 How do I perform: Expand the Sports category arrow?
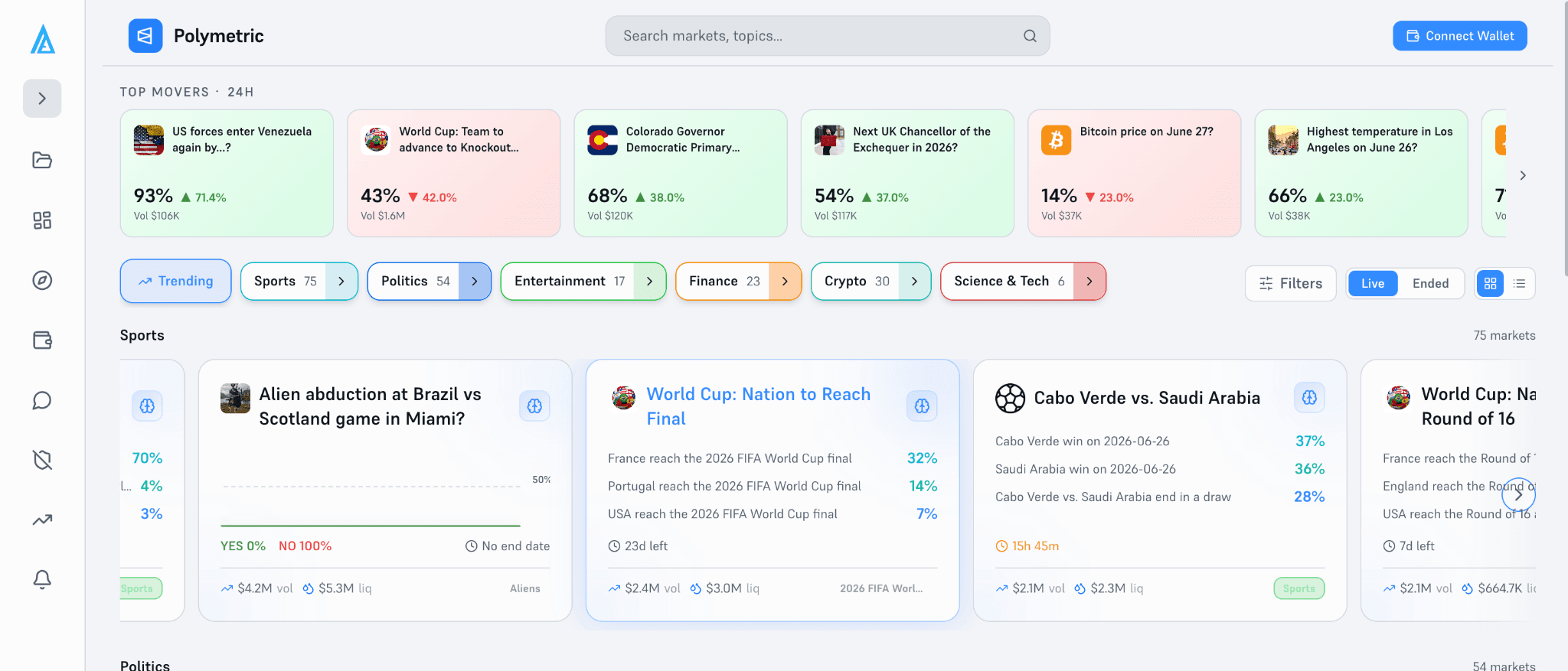341,281
